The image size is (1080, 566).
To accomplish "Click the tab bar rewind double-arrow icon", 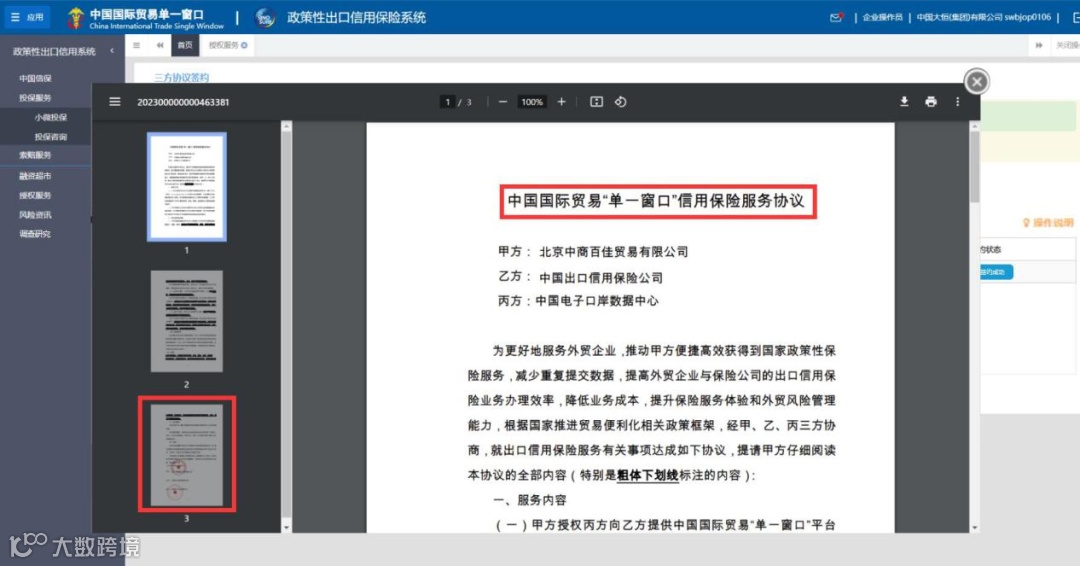I will click(x=160, y=45).
